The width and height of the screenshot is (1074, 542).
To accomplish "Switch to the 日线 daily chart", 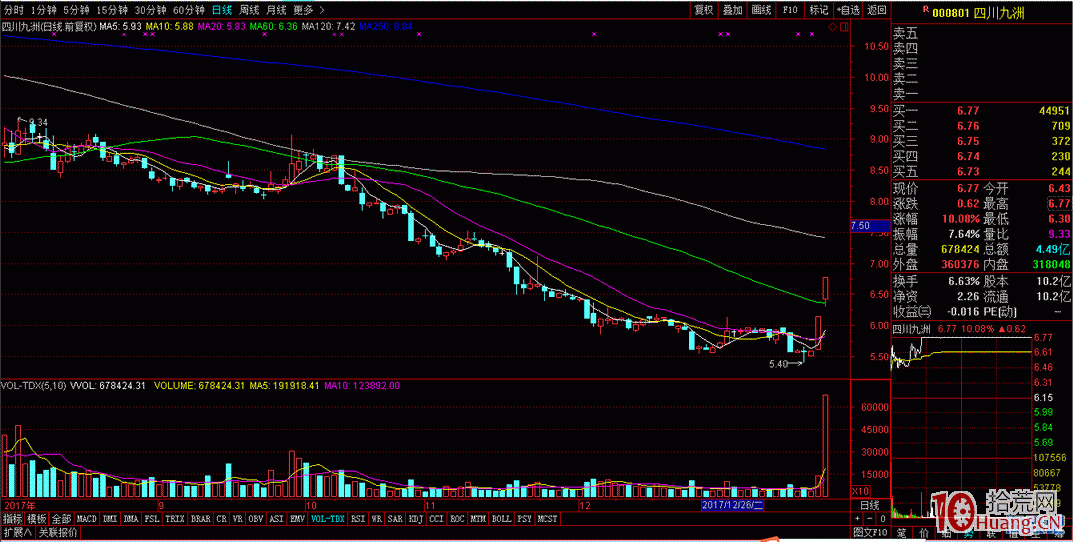I will click(221, 10).
